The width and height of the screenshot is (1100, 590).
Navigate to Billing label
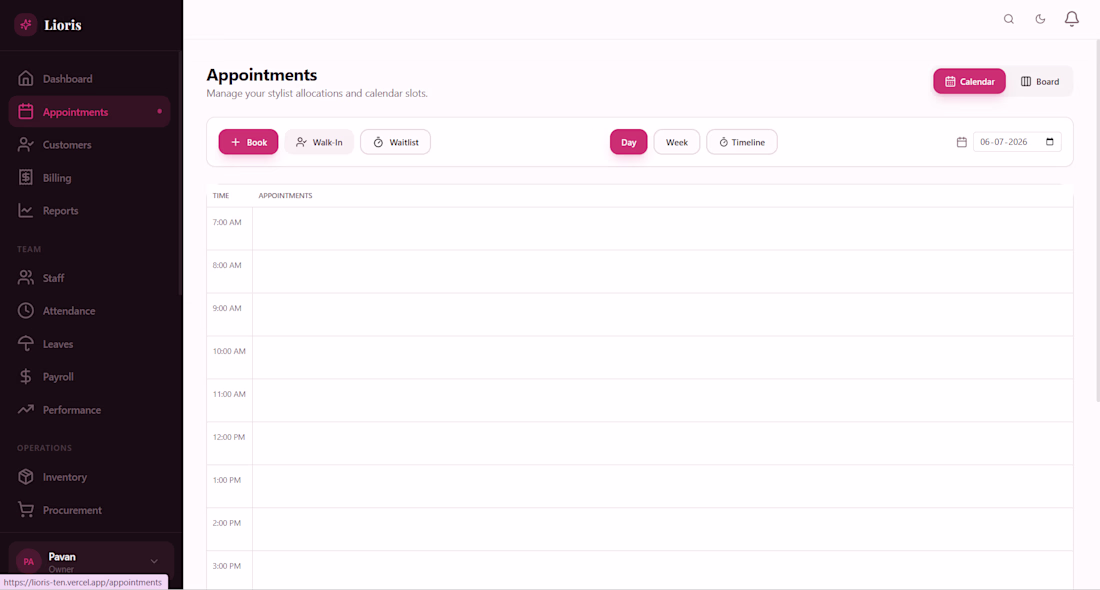[x=57, y=177]
